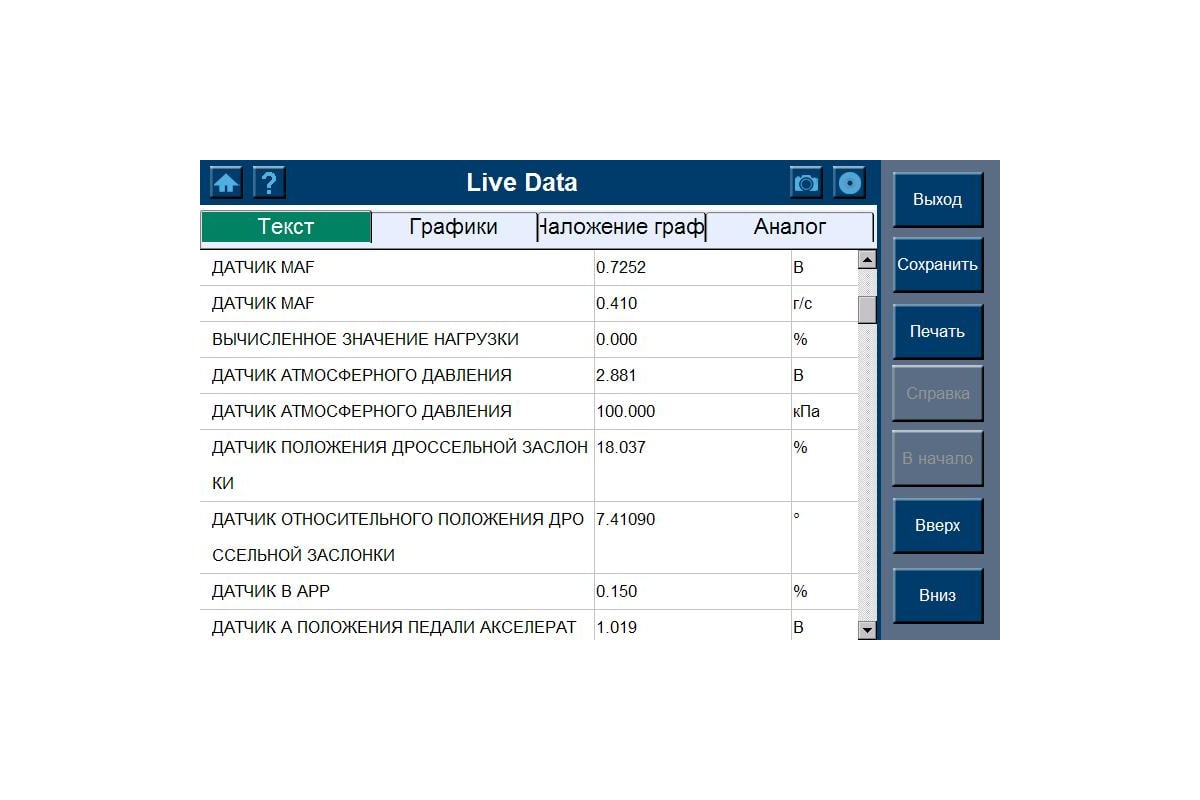Click the value 0.000
The height and width of the screenshot is (800, 1200).
(617, 340)
